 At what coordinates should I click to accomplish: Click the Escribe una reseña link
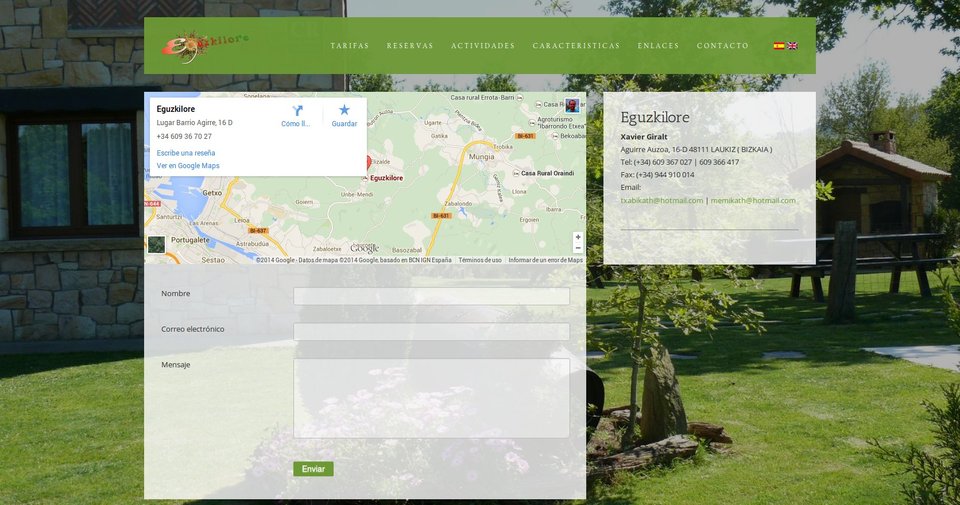click(186, 153)
